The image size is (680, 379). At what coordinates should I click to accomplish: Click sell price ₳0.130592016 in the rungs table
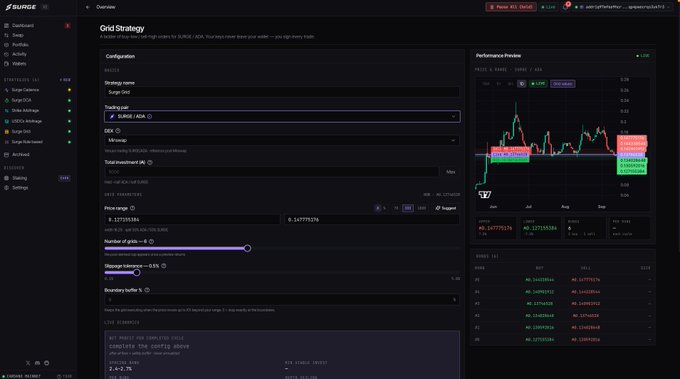pyautogui.click(x=585, y=340)
